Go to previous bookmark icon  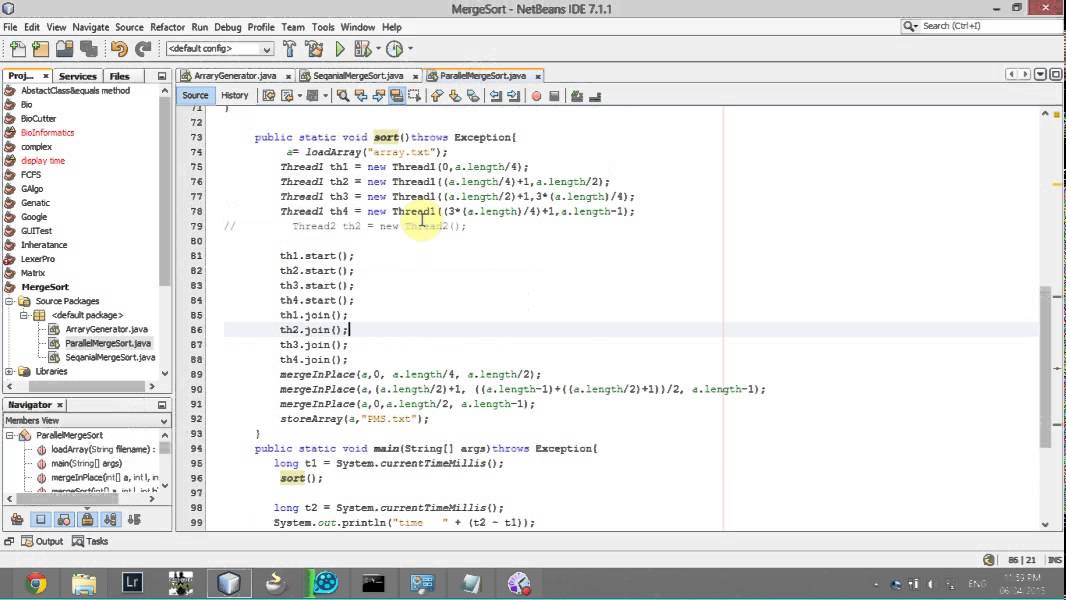(436, 96)
